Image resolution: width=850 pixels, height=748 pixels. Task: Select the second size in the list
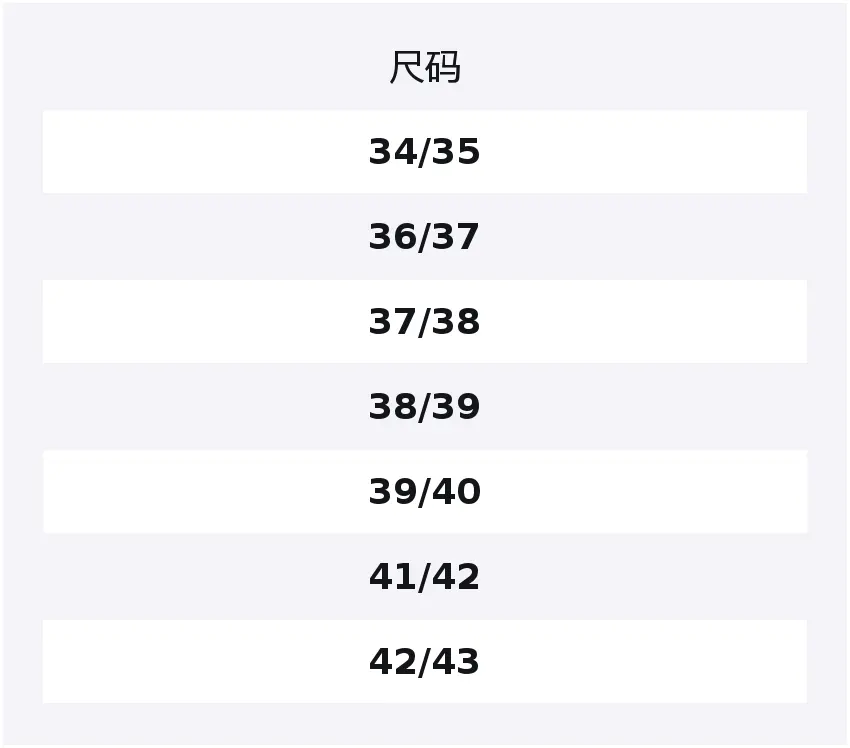424,237
